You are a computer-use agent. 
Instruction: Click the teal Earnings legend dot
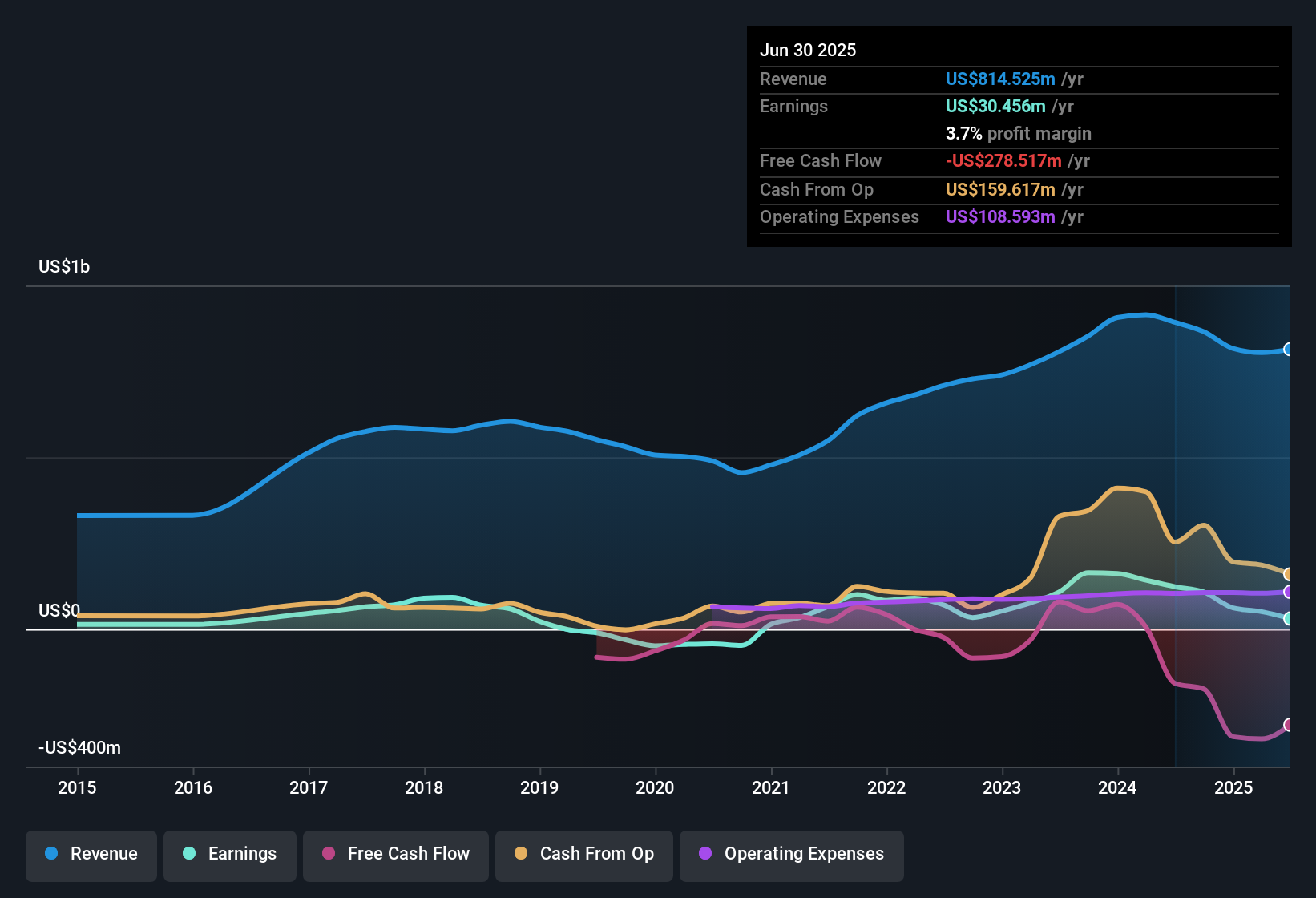[x=189, y=854]
